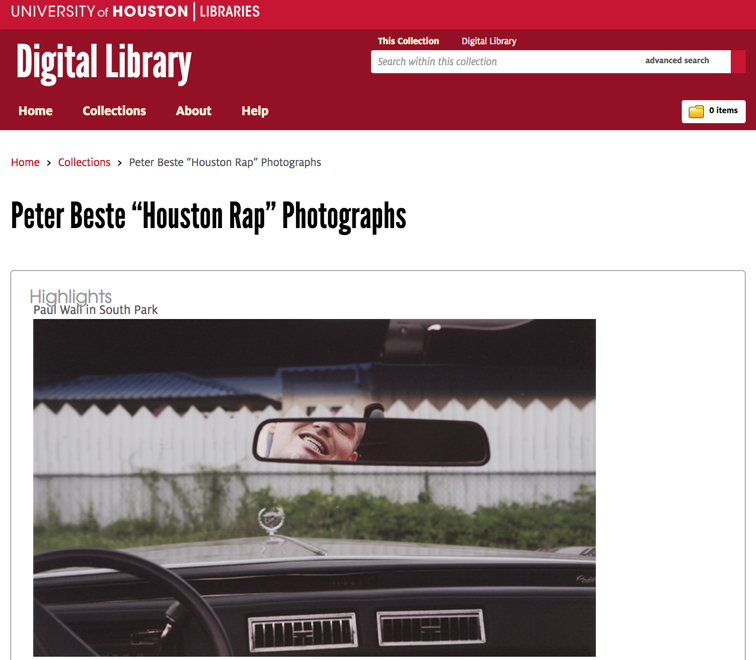Screen dimensions: 756x660
Task: Open the Help navigation item
Action: (255, 111)
